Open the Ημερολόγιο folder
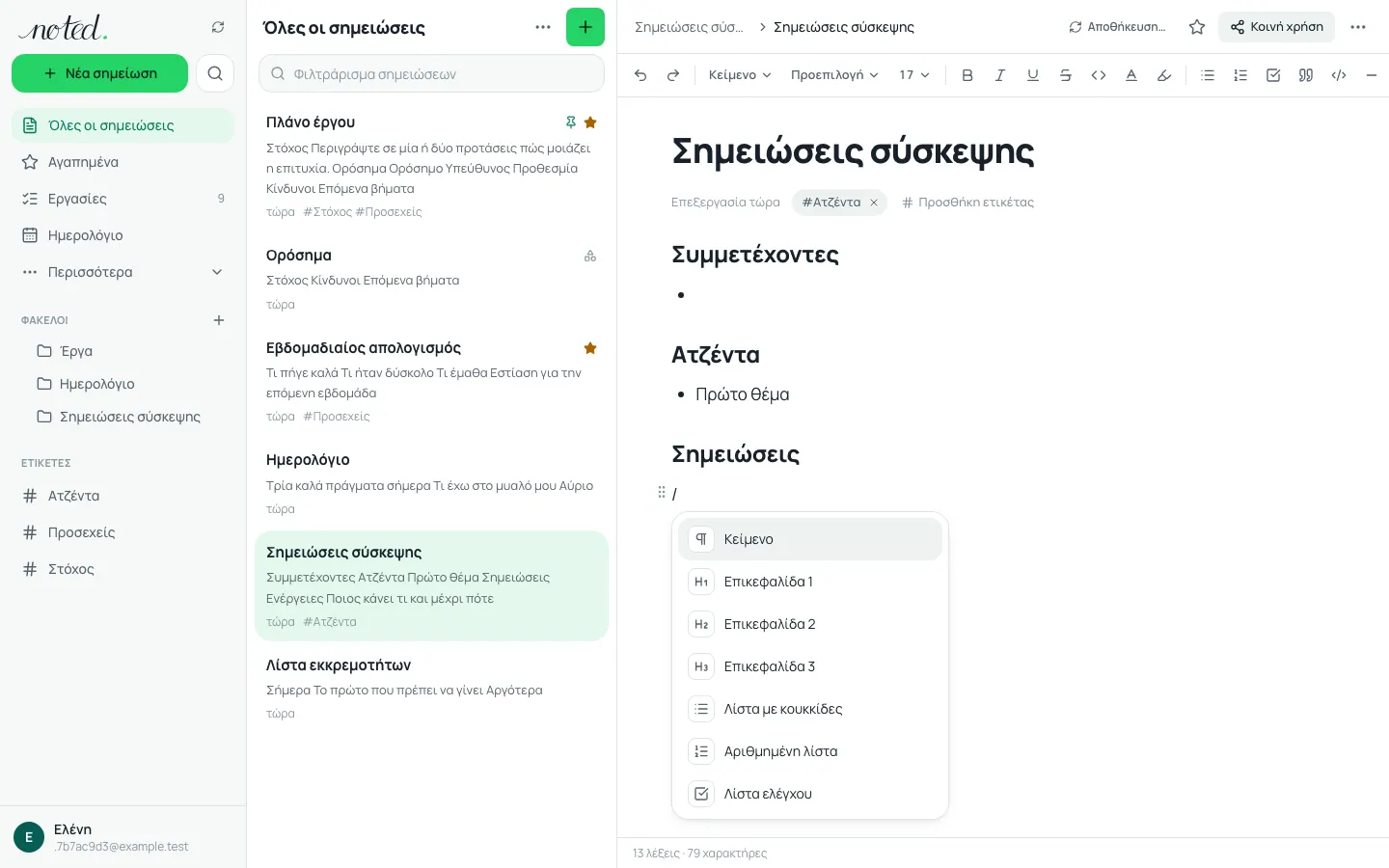 point(123,384)
